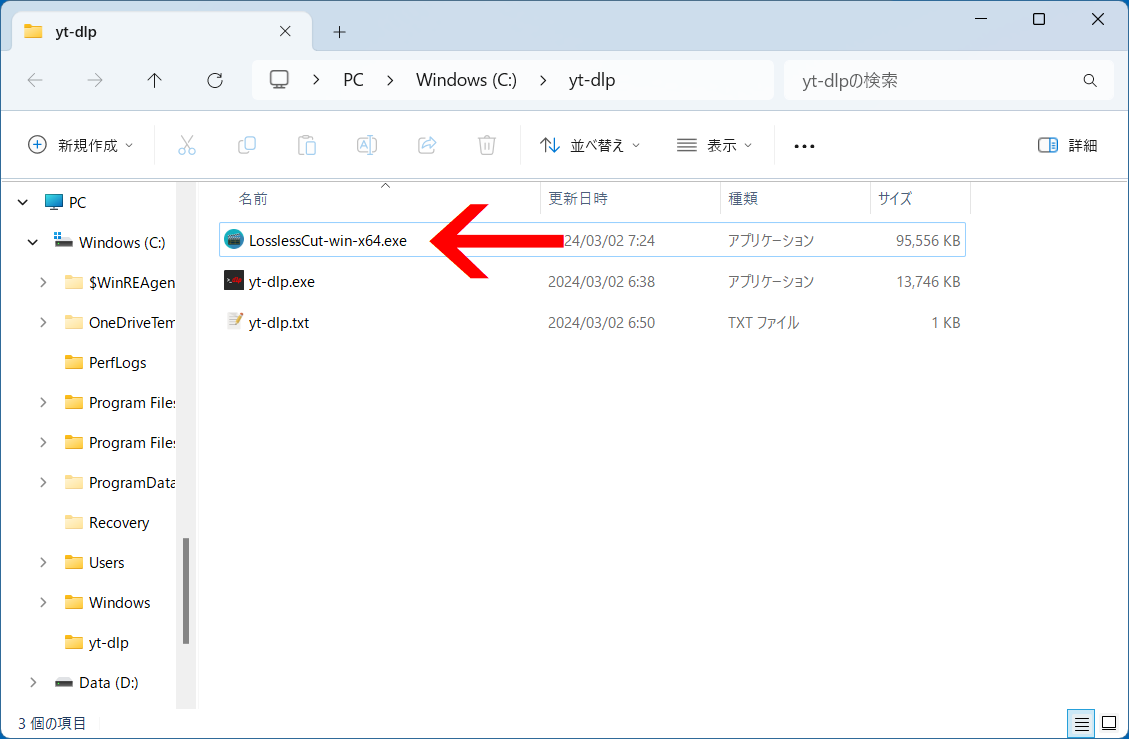
Task: Select the yt-dlp.txt notepad icon
Action: [x=234, y=321]
